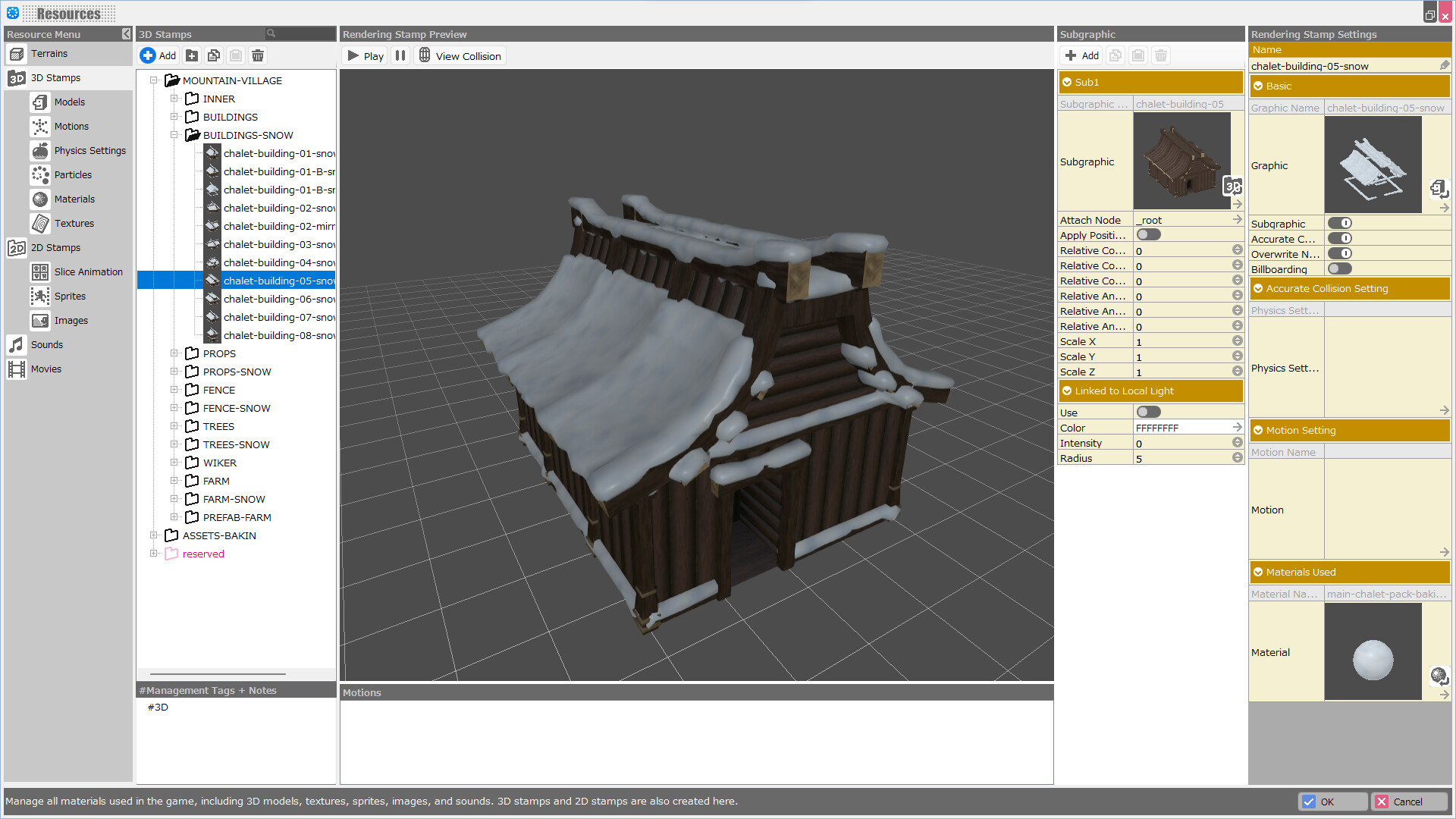Open the FFFFFFFF color value editor
1456x819 pixels.
coord(1237,427)
